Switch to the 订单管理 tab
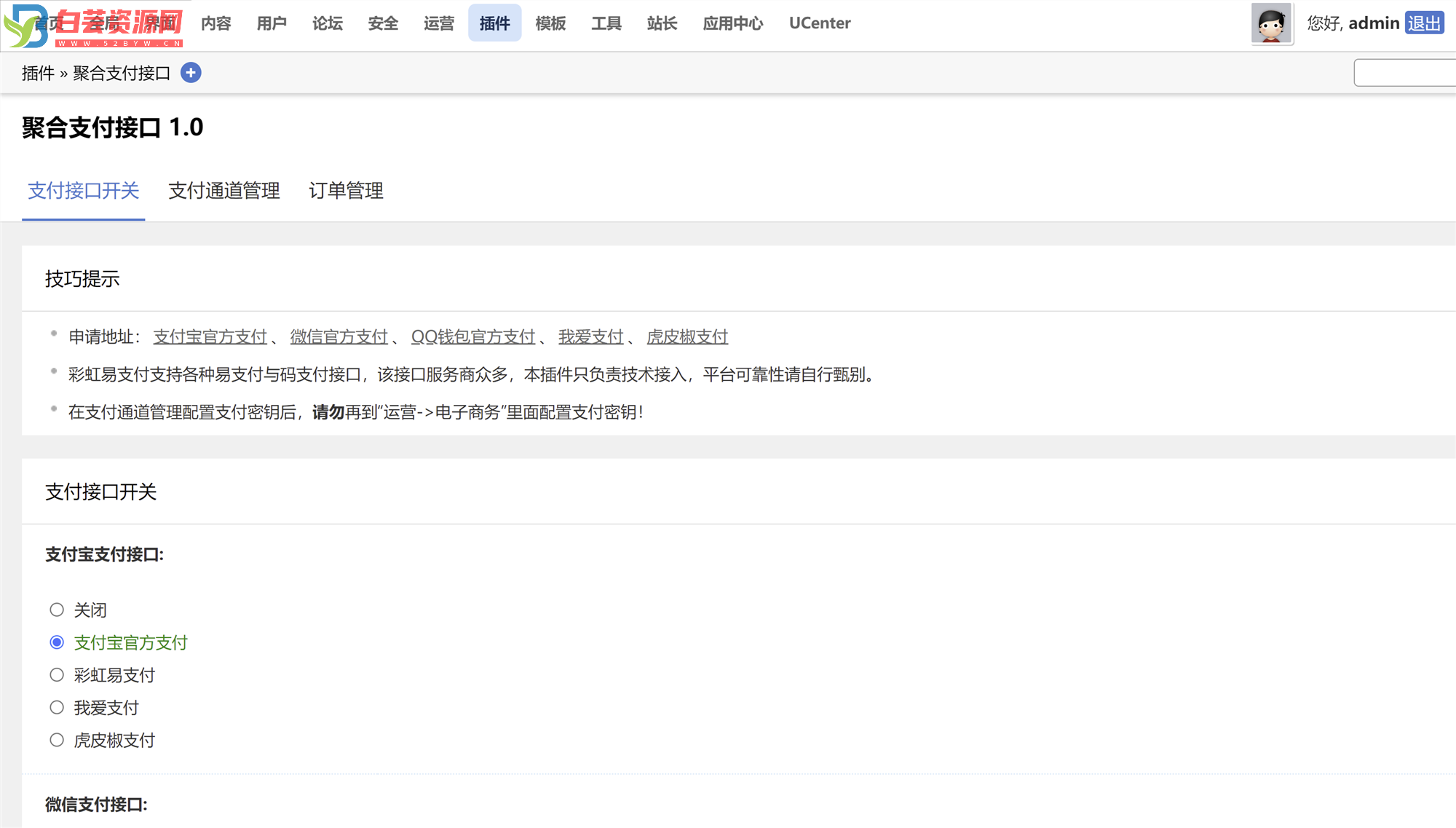Image resolution: width=1456 pixels, height=828 pixels. (346, 191)
